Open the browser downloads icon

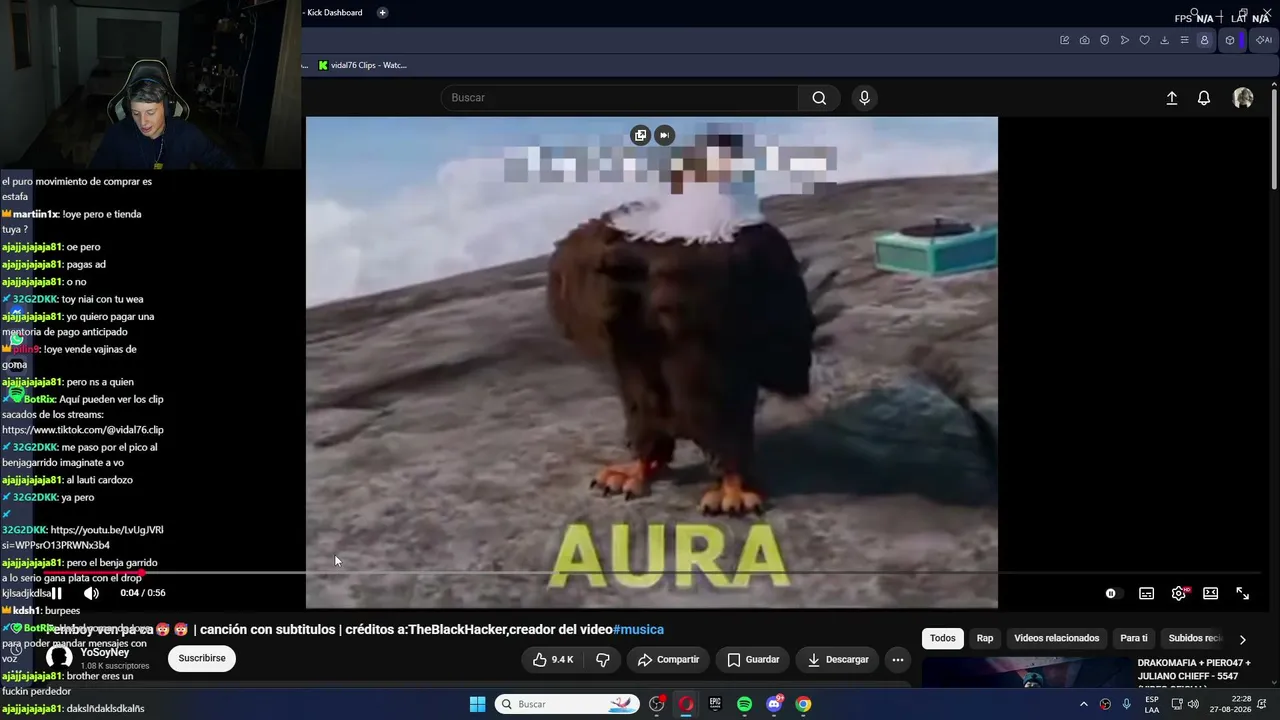[1165, 40]
